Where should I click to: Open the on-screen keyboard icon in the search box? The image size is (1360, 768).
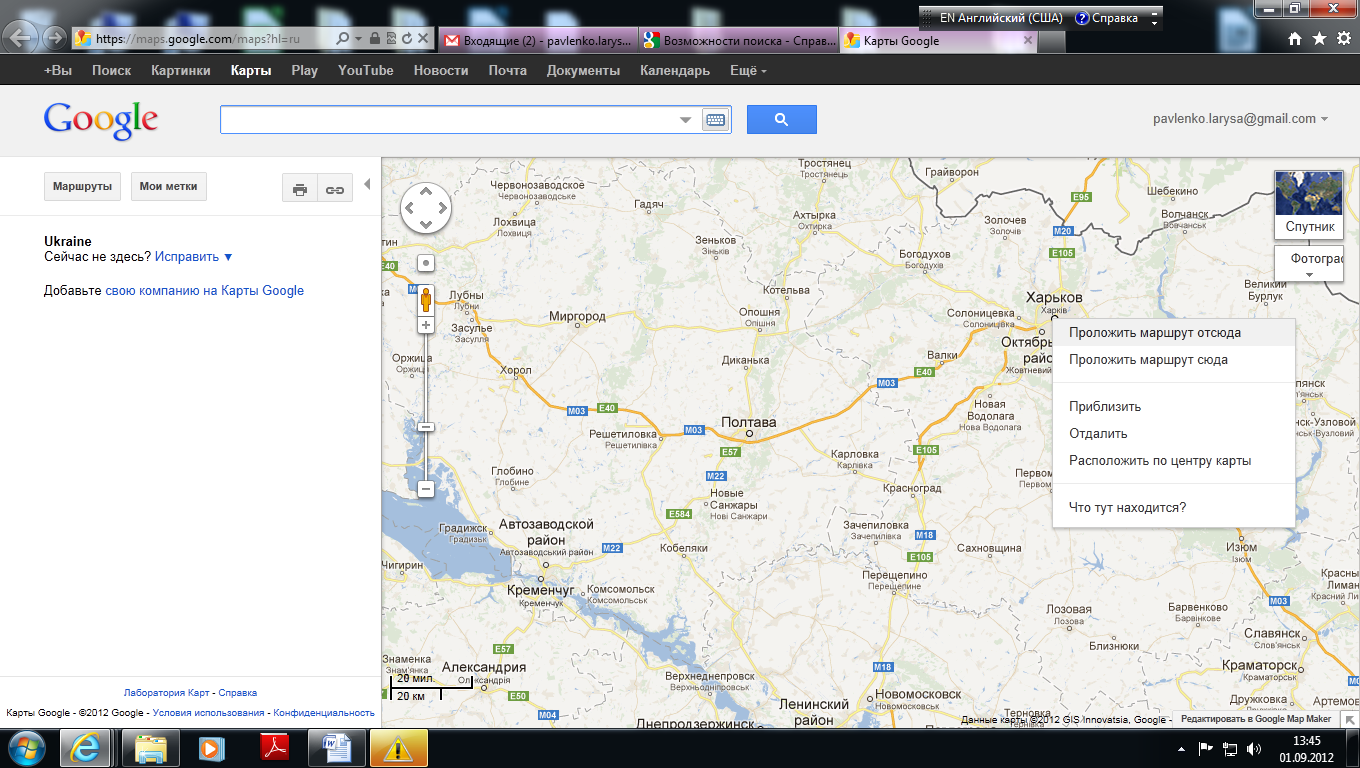[x=715, y=120]
